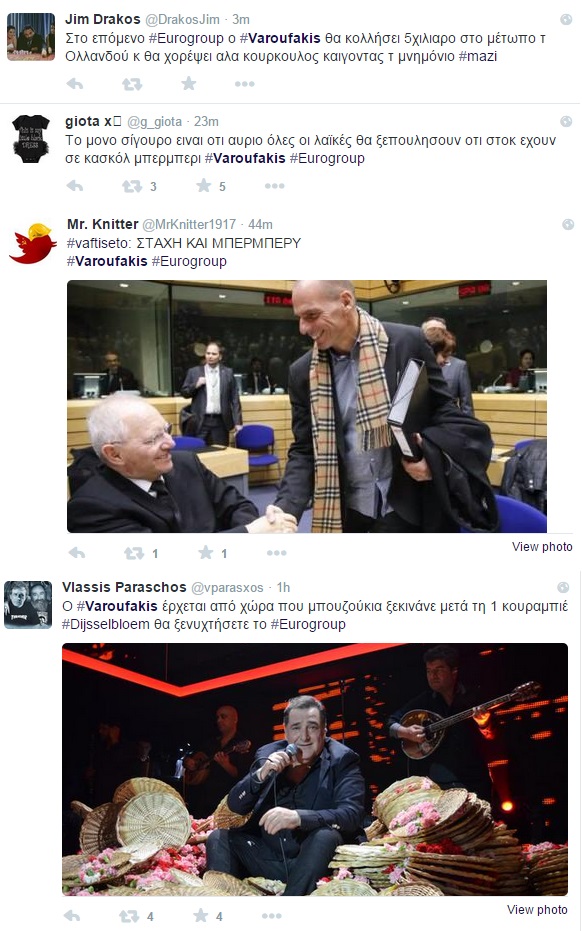Click View photo under the singer image
This screenshot has height=931, width=582.
537,910
